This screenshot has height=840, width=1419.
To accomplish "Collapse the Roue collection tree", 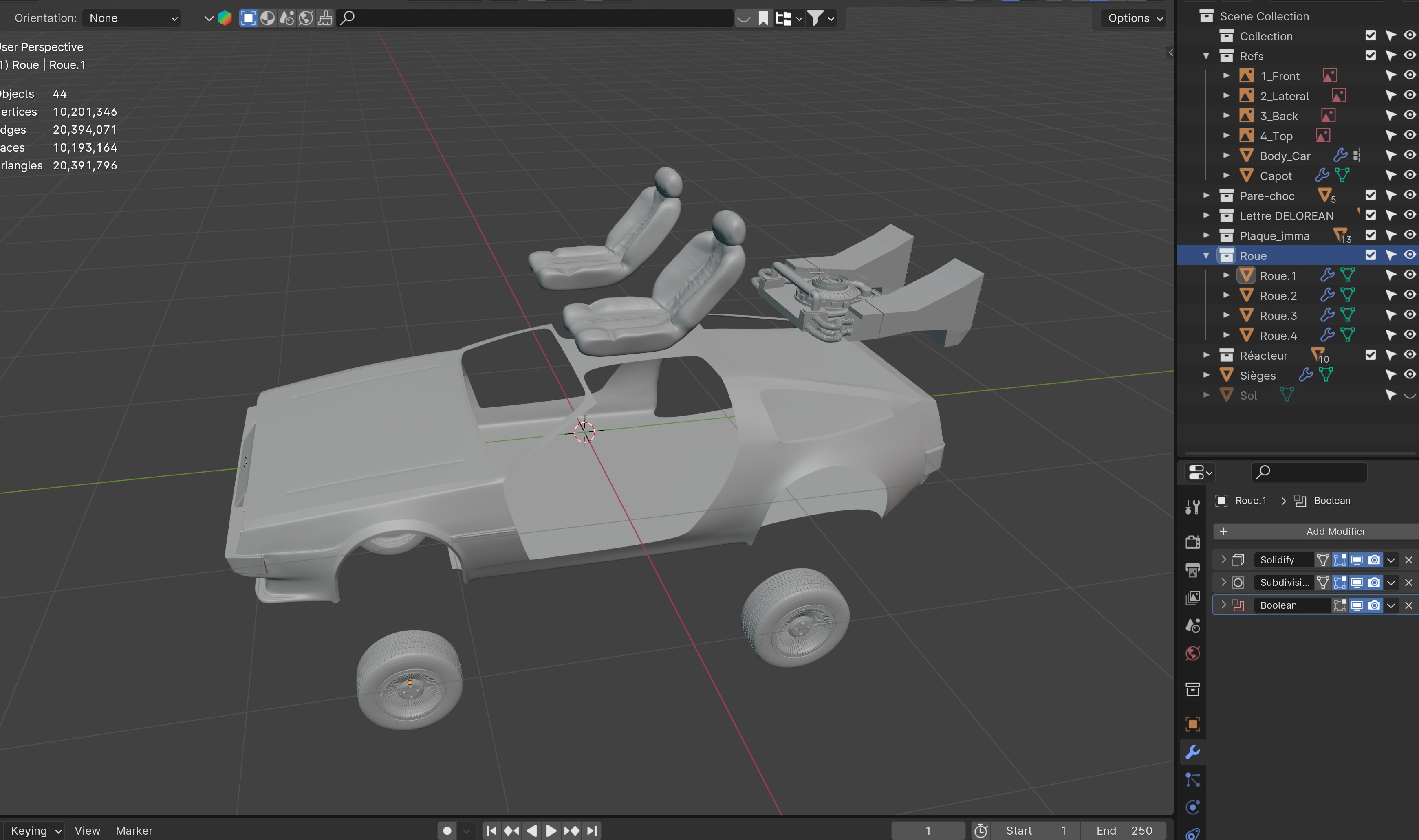I will (1205, 255).
